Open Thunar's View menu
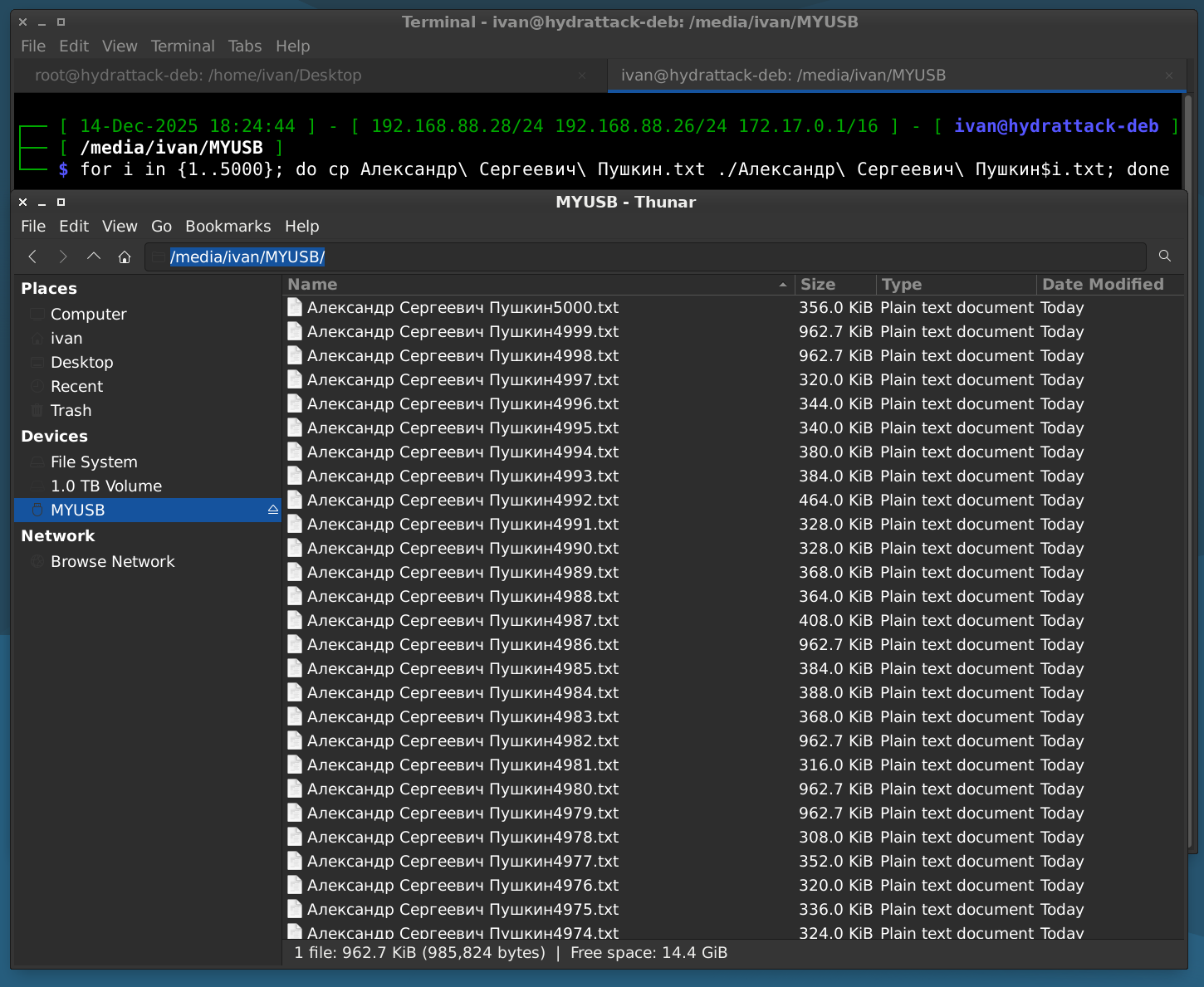Viewport: 1204px width, 987px height. coord(120,227)
